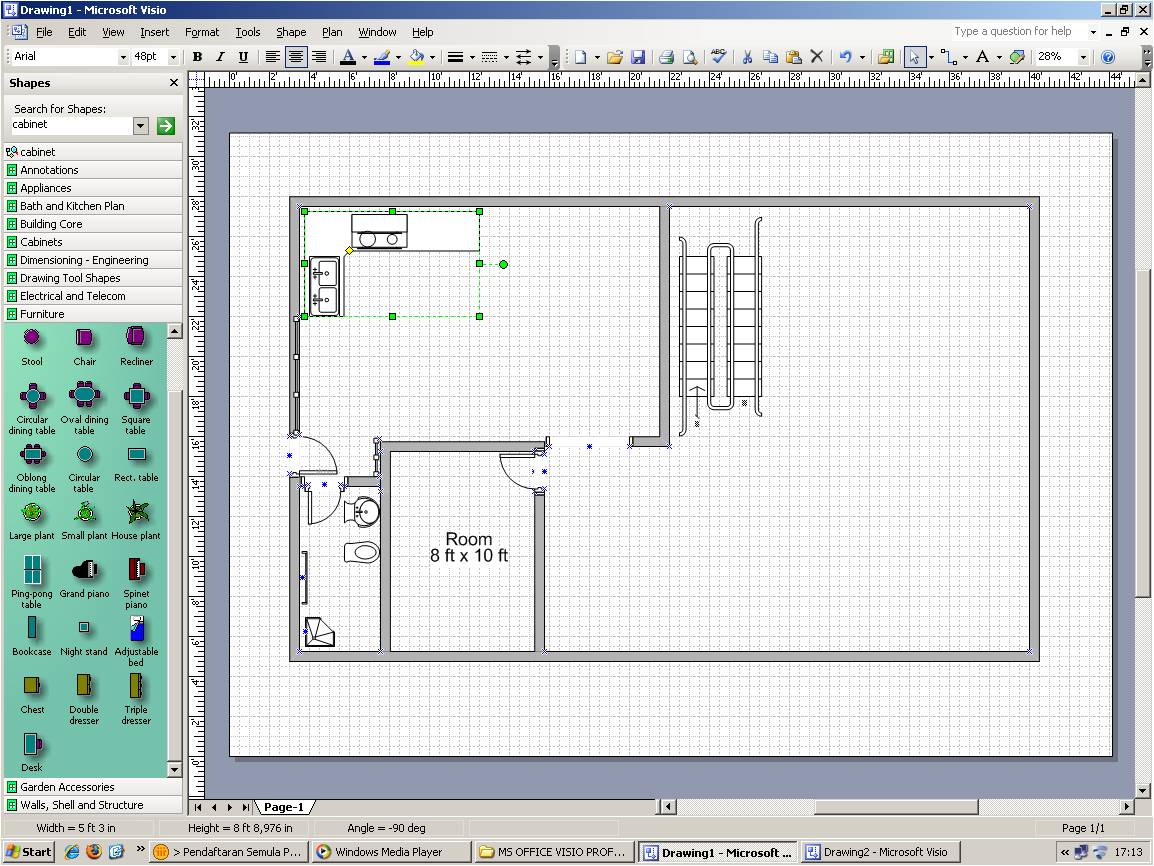Select the Connector tool
Viewport: 1154px width, 866px height.
point(948,57)
